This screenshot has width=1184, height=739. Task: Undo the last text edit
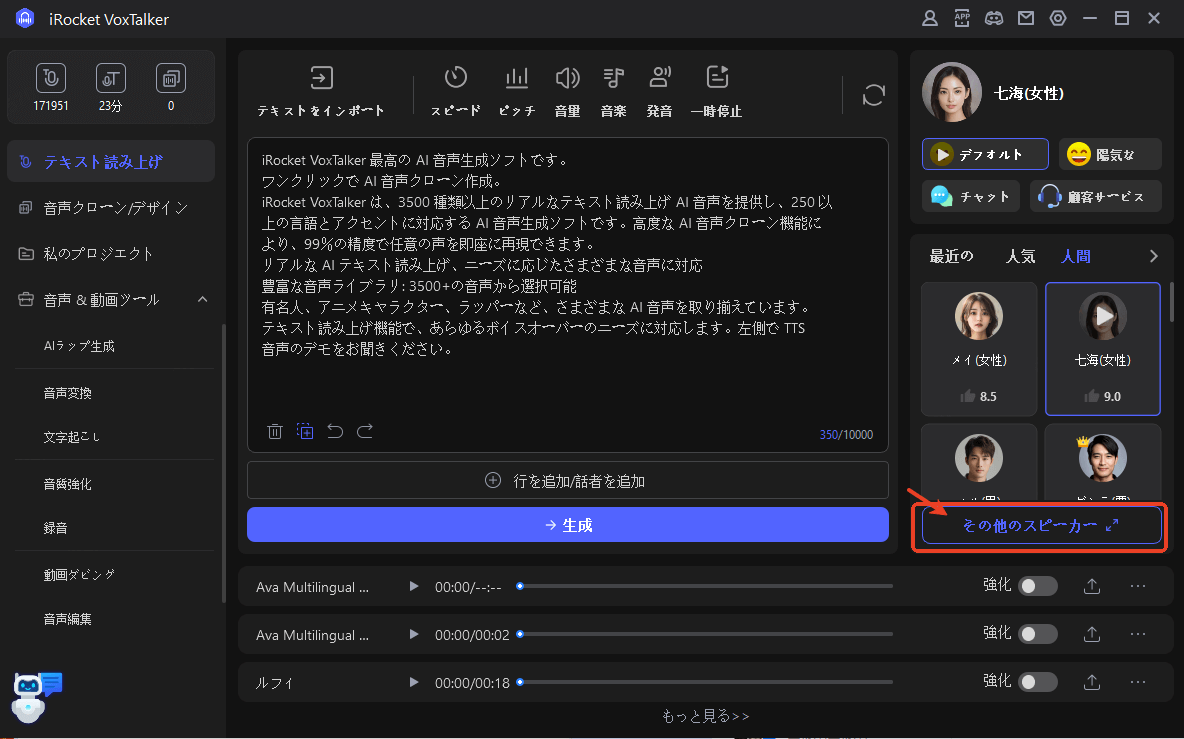pyautogui.click(x=335, y=431)
